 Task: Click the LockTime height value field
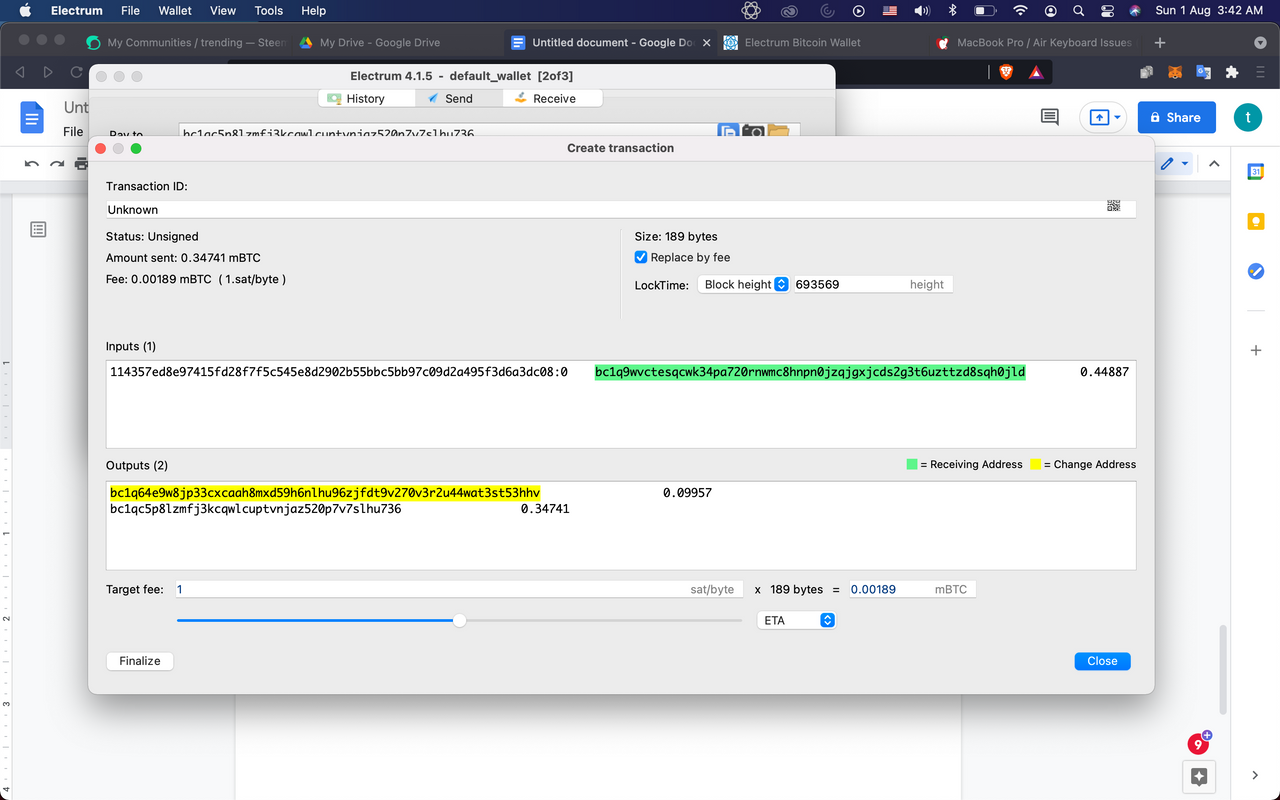873,284
